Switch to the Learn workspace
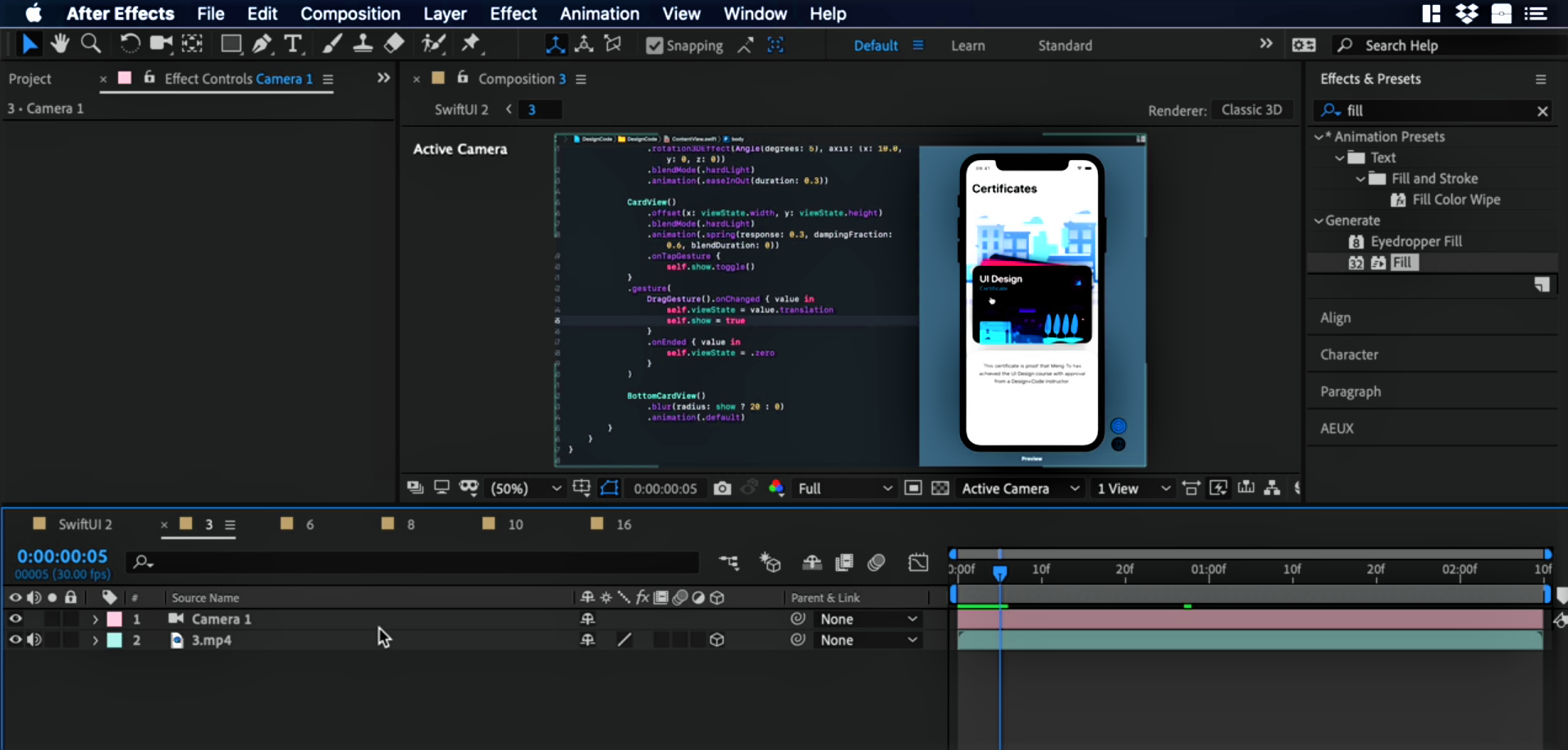Image resolution: width=1568 pixels, height=750 pixels. (967, 46)
